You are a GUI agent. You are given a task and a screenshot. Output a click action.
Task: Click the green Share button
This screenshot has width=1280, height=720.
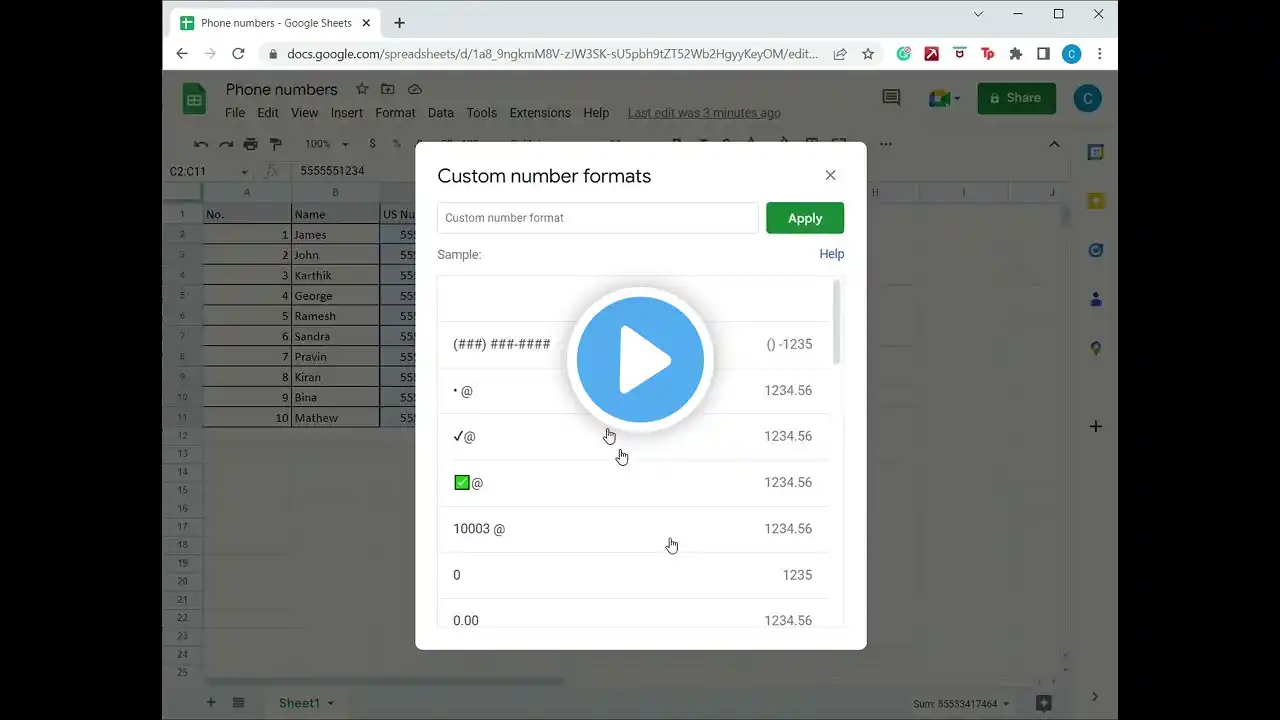(x=1016, y=98)
